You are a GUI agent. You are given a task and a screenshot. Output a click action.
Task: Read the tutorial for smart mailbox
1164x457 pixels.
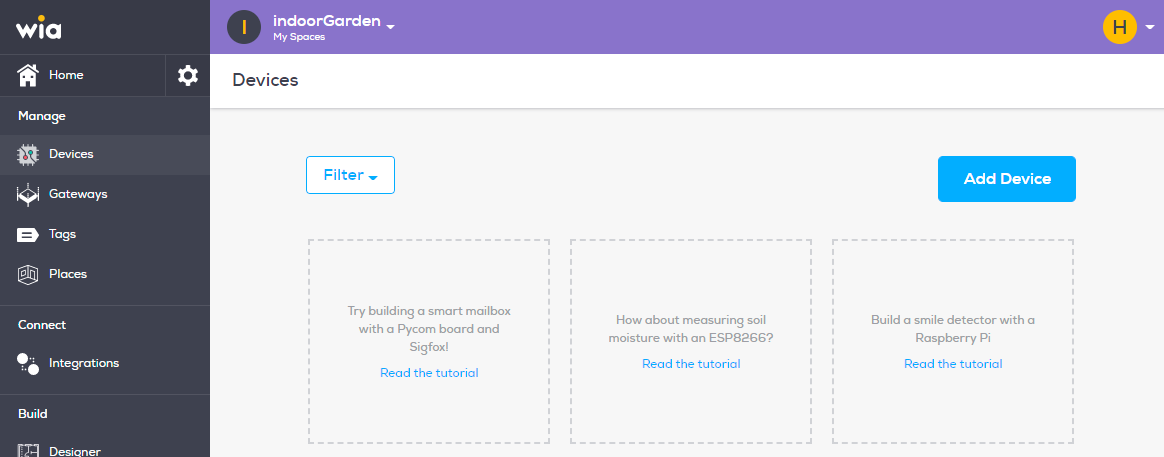tap(429, 373)
